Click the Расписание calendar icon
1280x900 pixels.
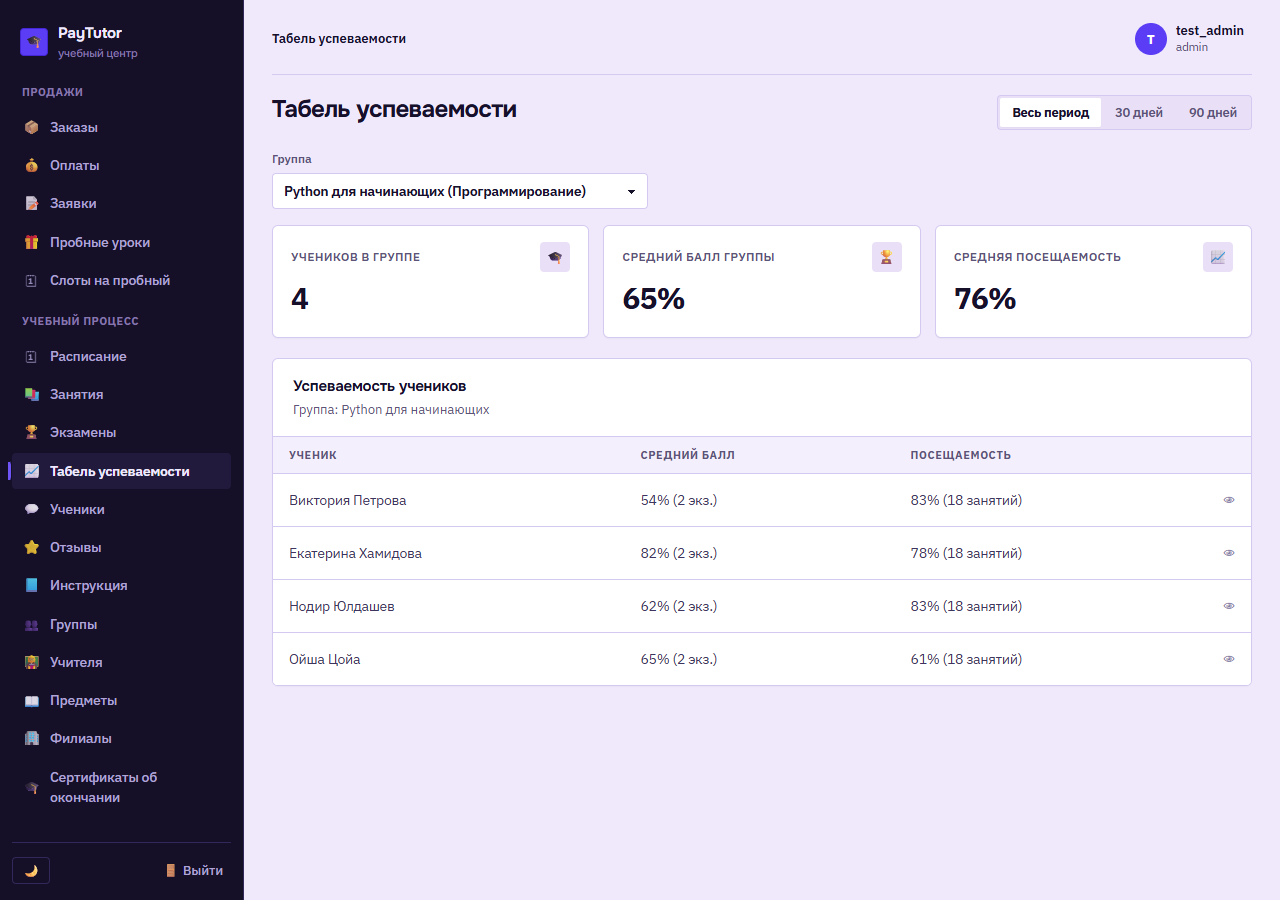coord(32,356)
